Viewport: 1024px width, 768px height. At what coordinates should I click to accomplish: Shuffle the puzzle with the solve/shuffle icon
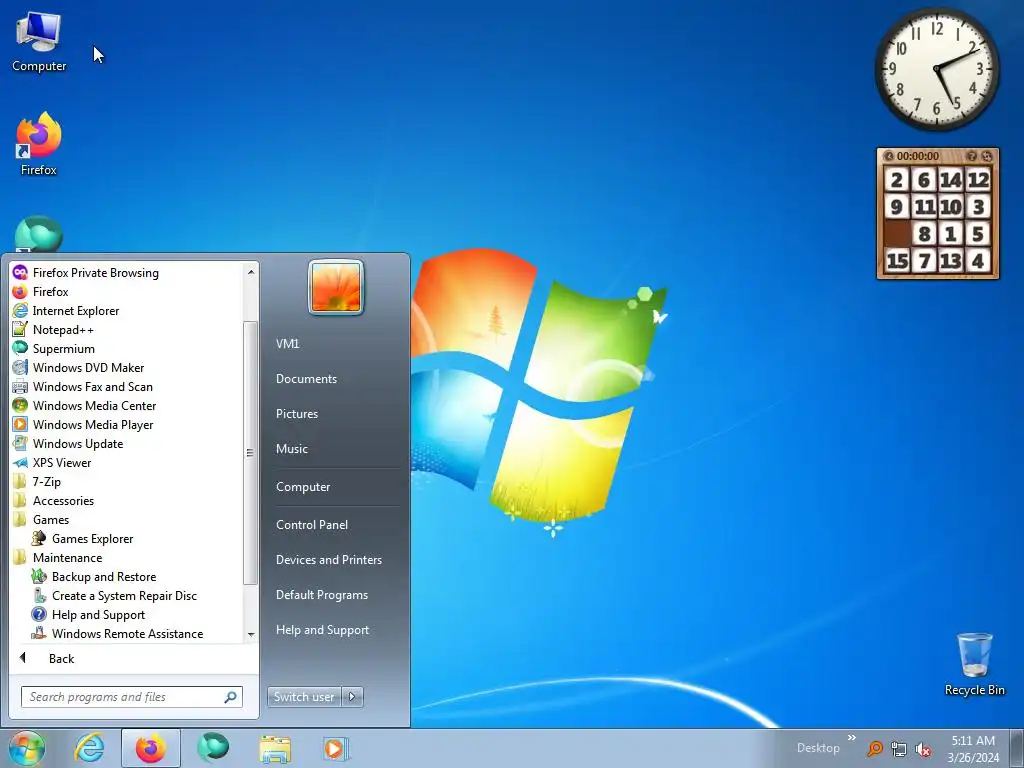(987, 156)
